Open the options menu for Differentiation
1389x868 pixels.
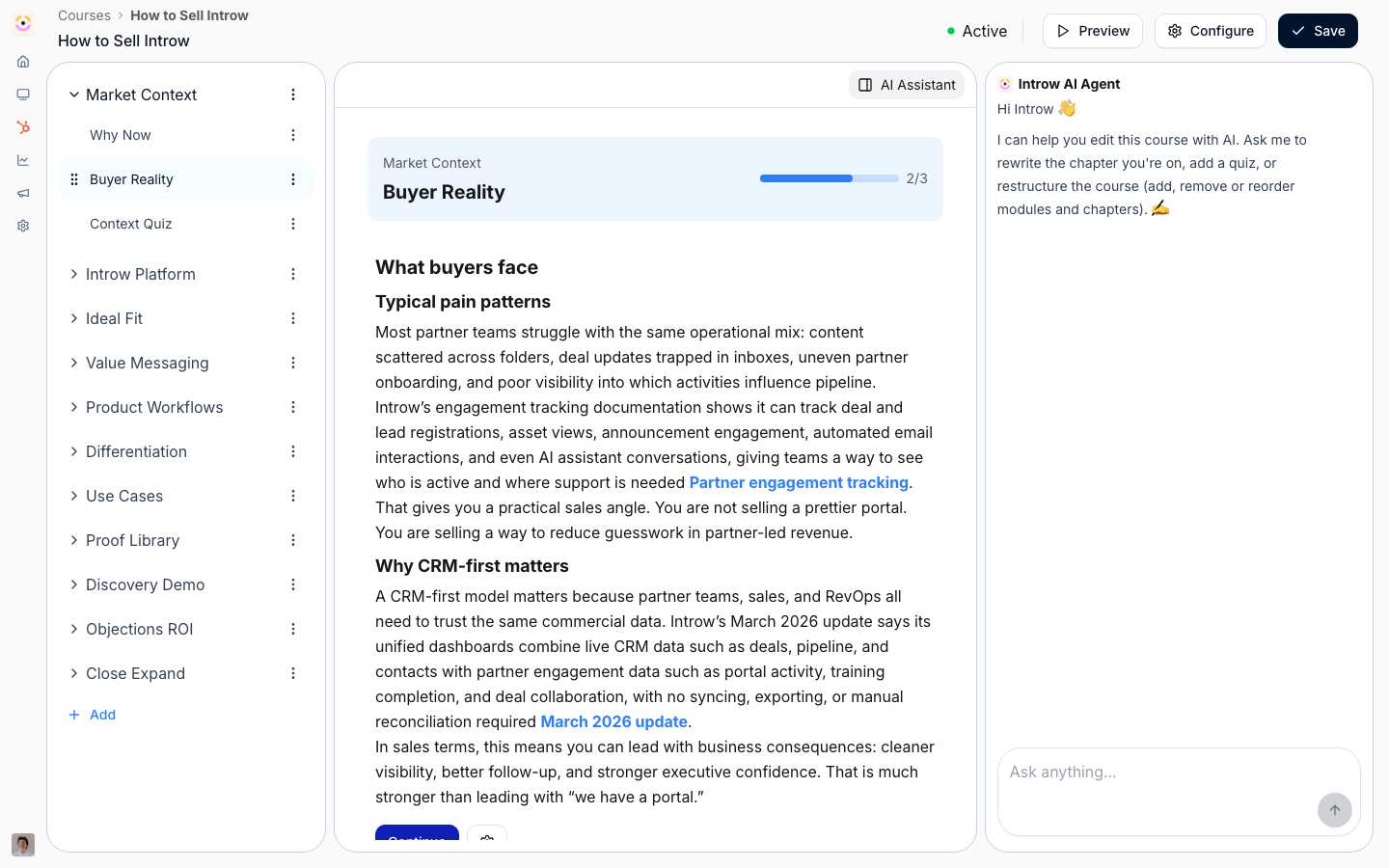(x=293, y=451)
